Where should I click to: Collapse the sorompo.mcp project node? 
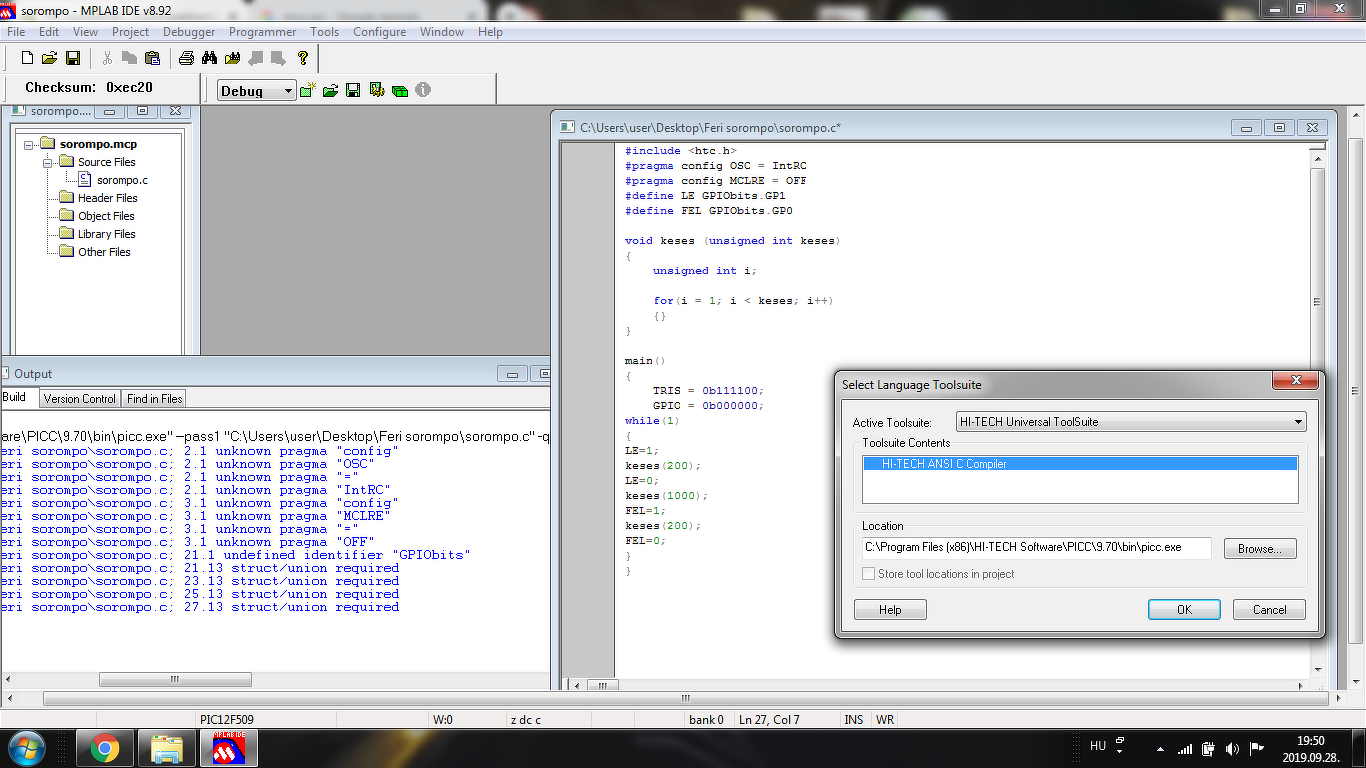tap(29, 145)
